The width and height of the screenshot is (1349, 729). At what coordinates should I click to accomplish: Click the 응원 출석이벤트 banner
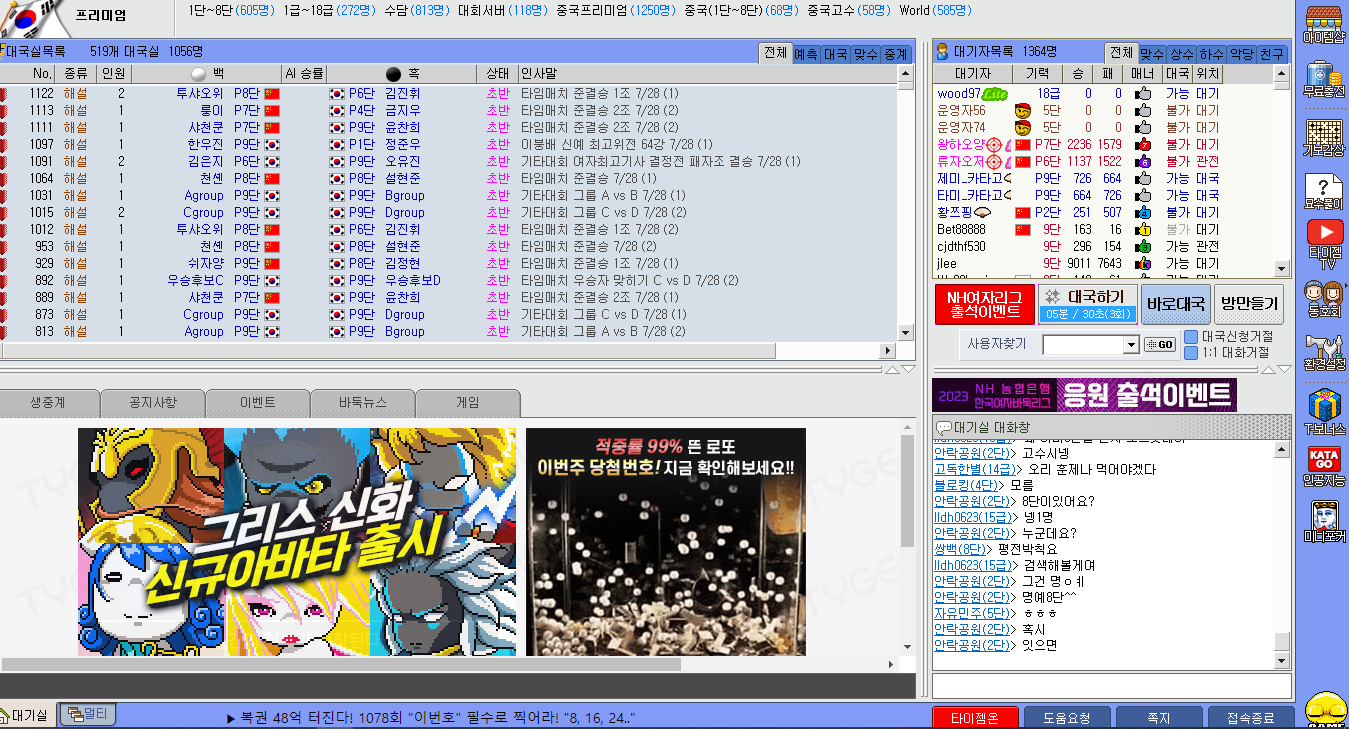point(1084,394)
